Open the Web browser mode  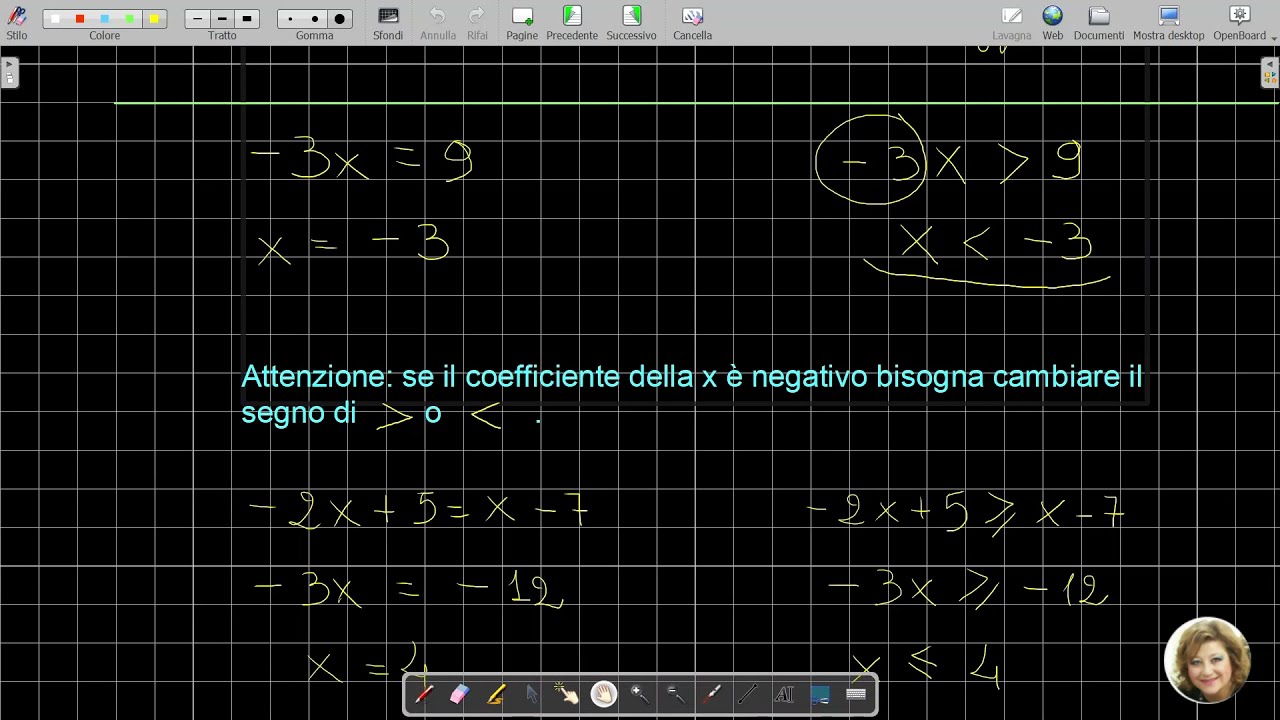click(1052, 22)
